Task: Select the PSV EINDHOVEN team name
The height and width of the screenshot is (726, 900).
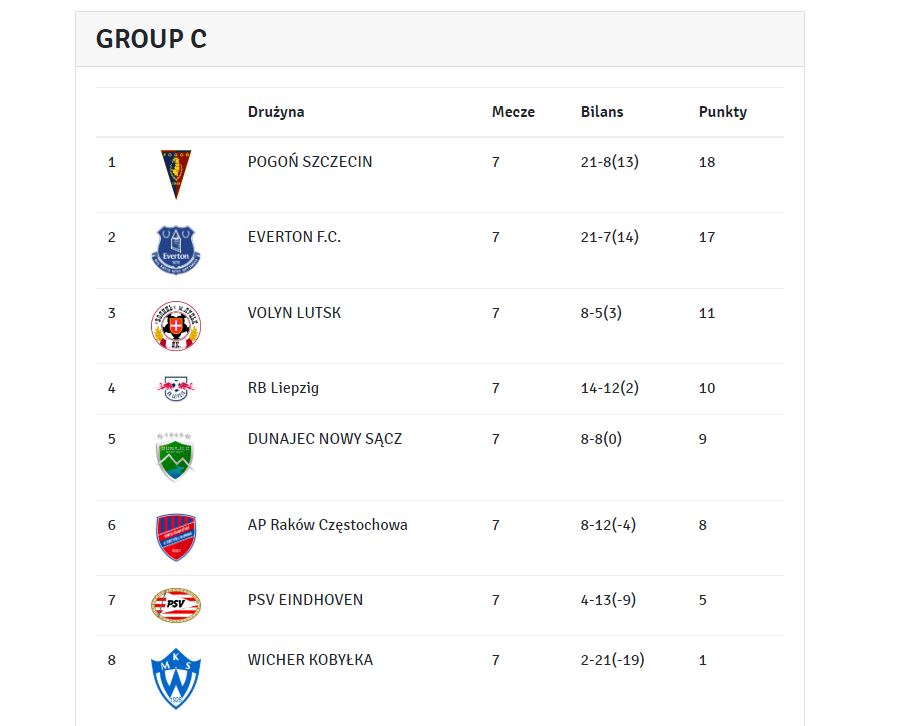Action: [305, 600]
